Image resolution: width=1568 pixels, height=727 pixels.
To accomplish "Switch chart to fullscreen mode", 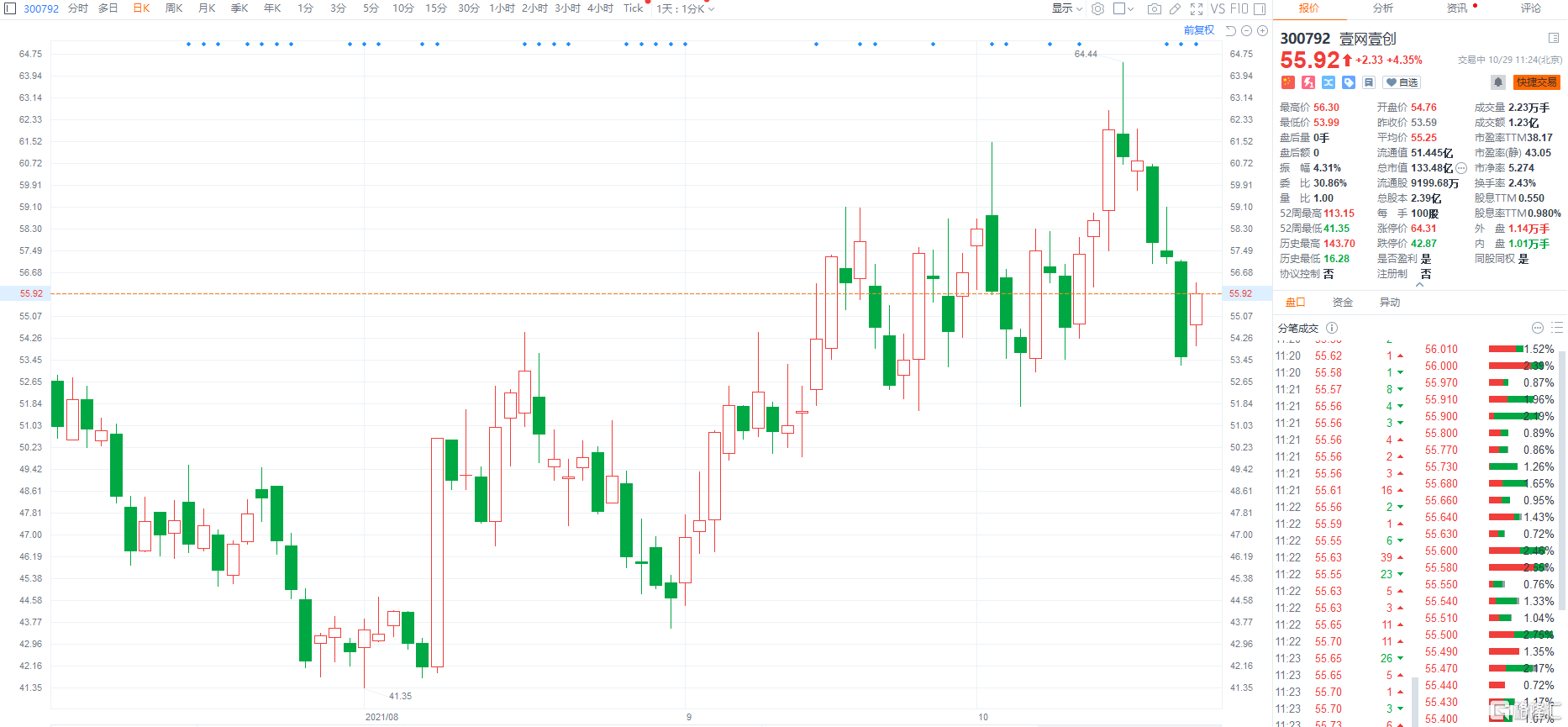I will [1197, 8].
